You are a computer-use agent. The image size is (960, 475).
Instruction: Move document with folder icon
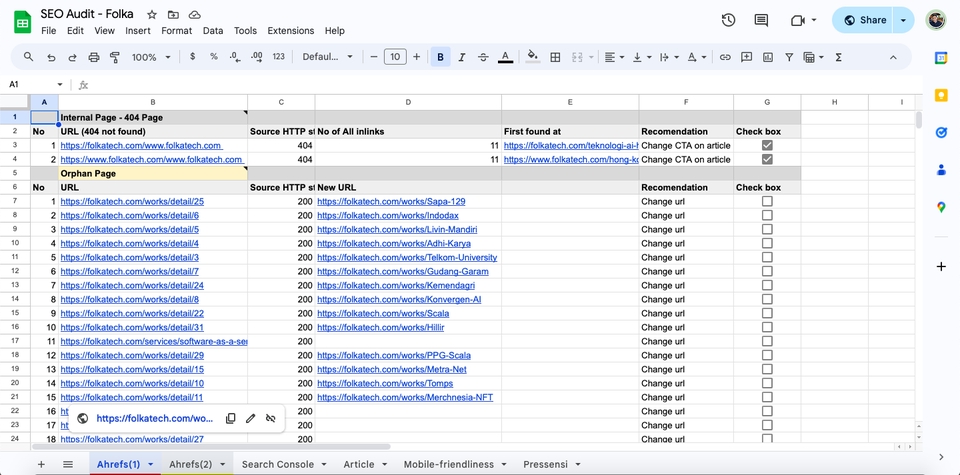(173, 14)
